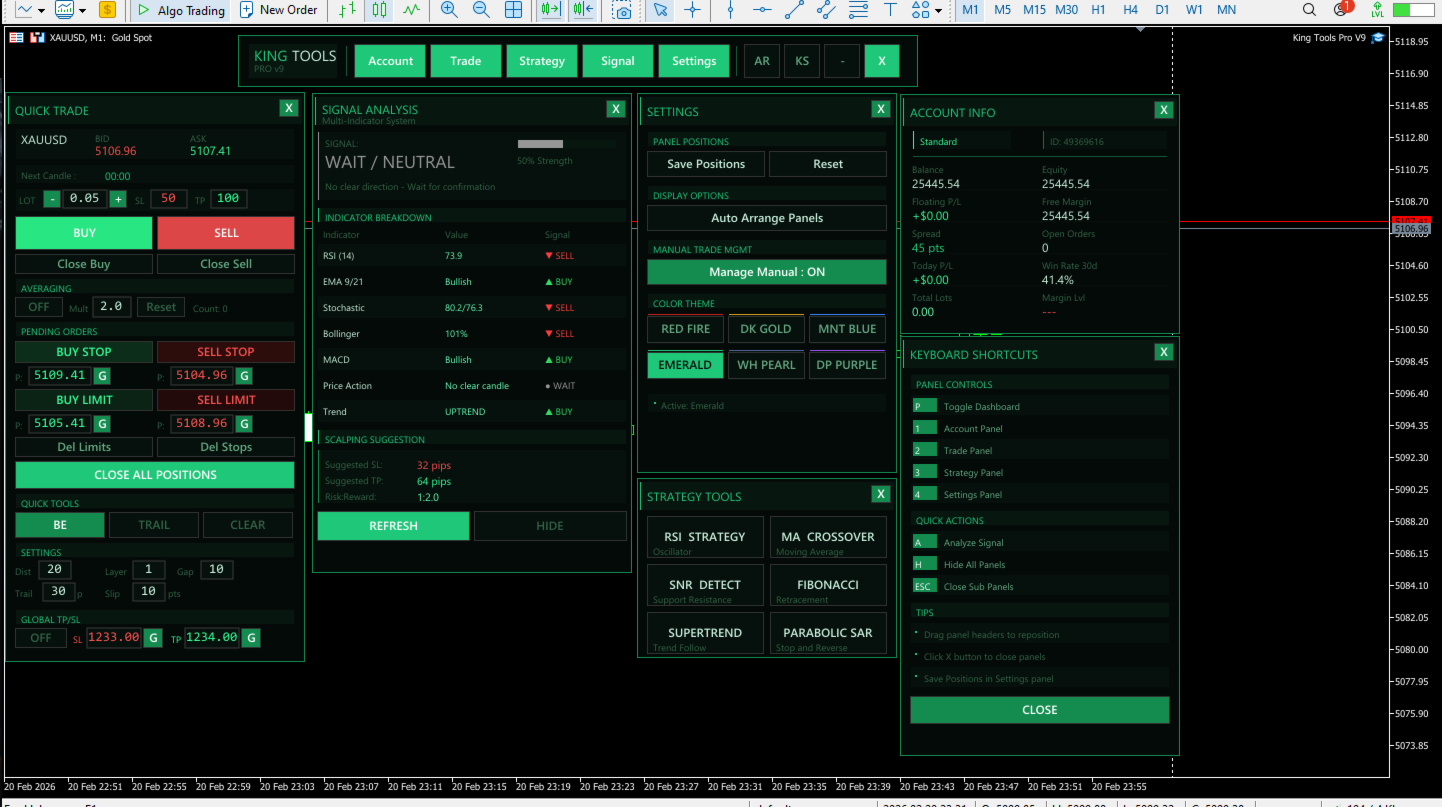Select the candlestick chart type icon
The width and height of the screenshot is (1442, 807).
pyautogui.click(x=379, y=10)
